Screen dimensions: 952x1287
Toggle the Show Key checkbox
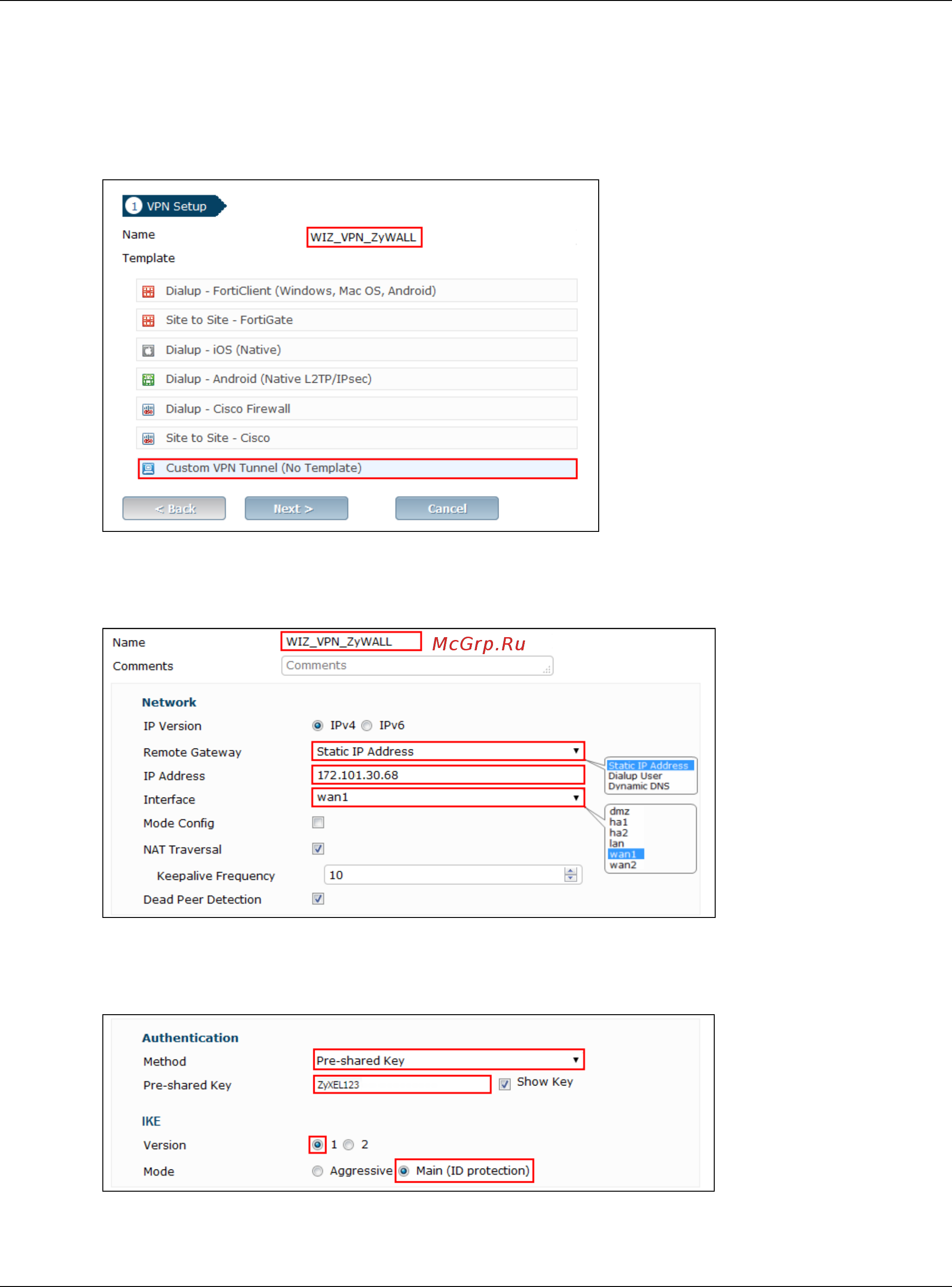(505, 1084)
